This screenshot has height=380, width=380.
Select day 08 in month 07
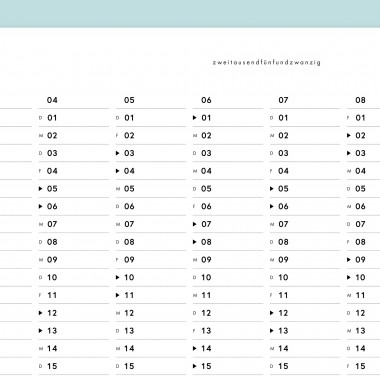pos(283,242)
